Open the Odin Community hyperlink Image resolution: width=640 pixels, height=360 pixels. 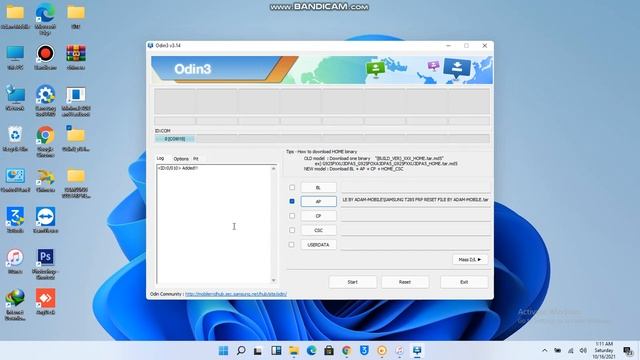tap(236, 294)
